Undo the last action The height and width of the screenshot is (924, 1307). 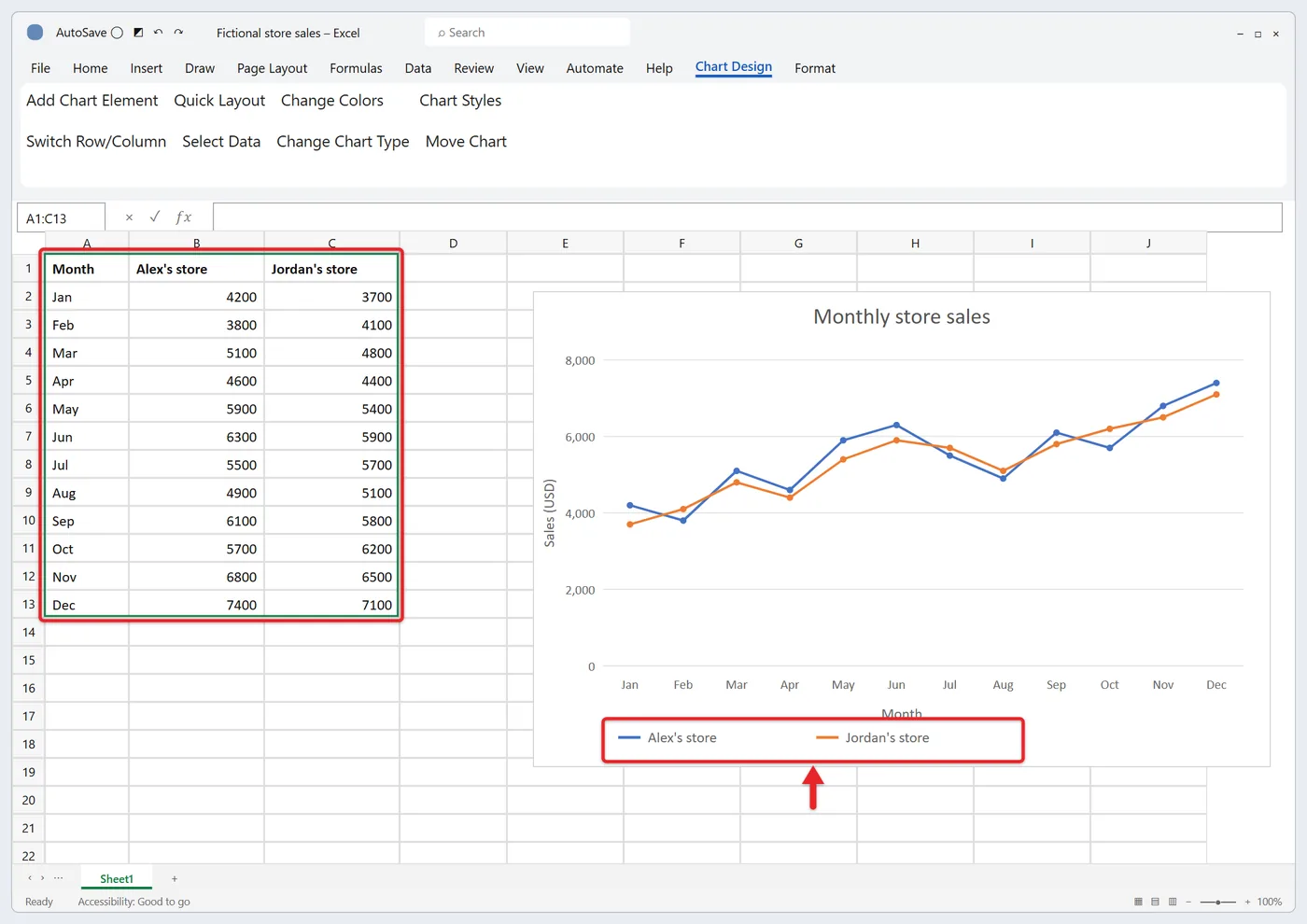pyautogui.click(x=158, y=33)
